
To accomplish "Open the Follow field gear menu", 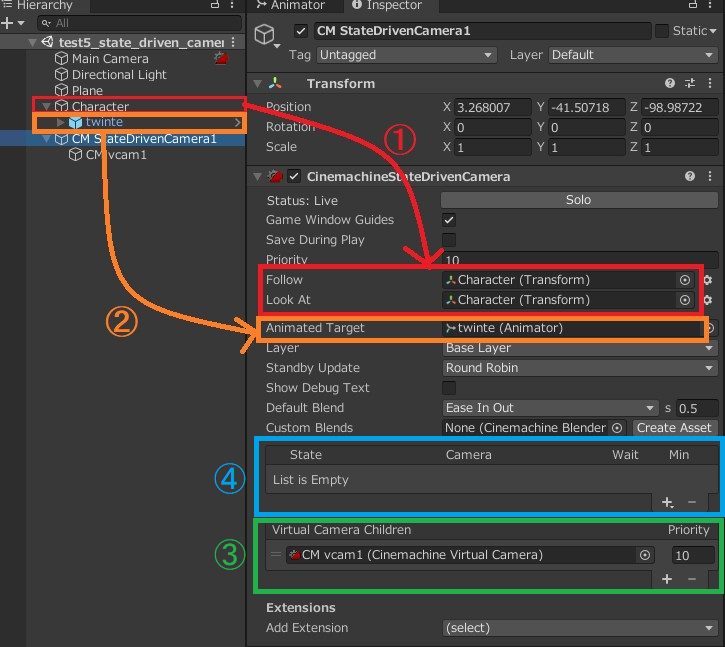I will coord(707,280).
